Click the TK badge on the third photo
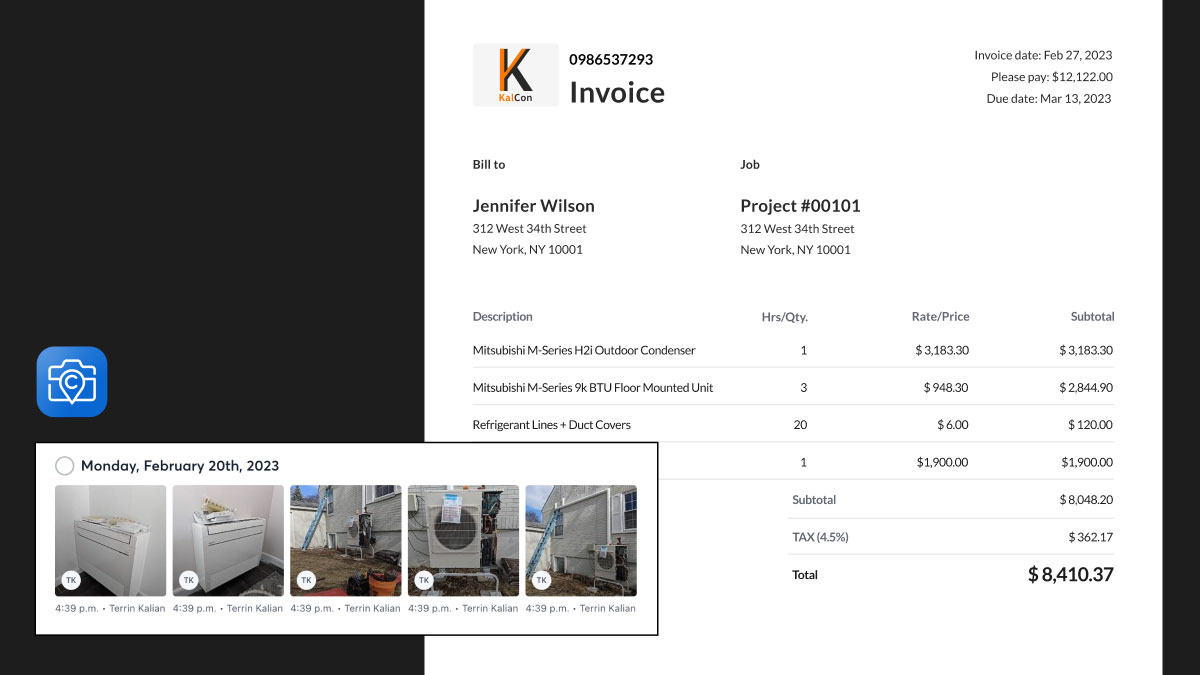 tap(306, 579)
